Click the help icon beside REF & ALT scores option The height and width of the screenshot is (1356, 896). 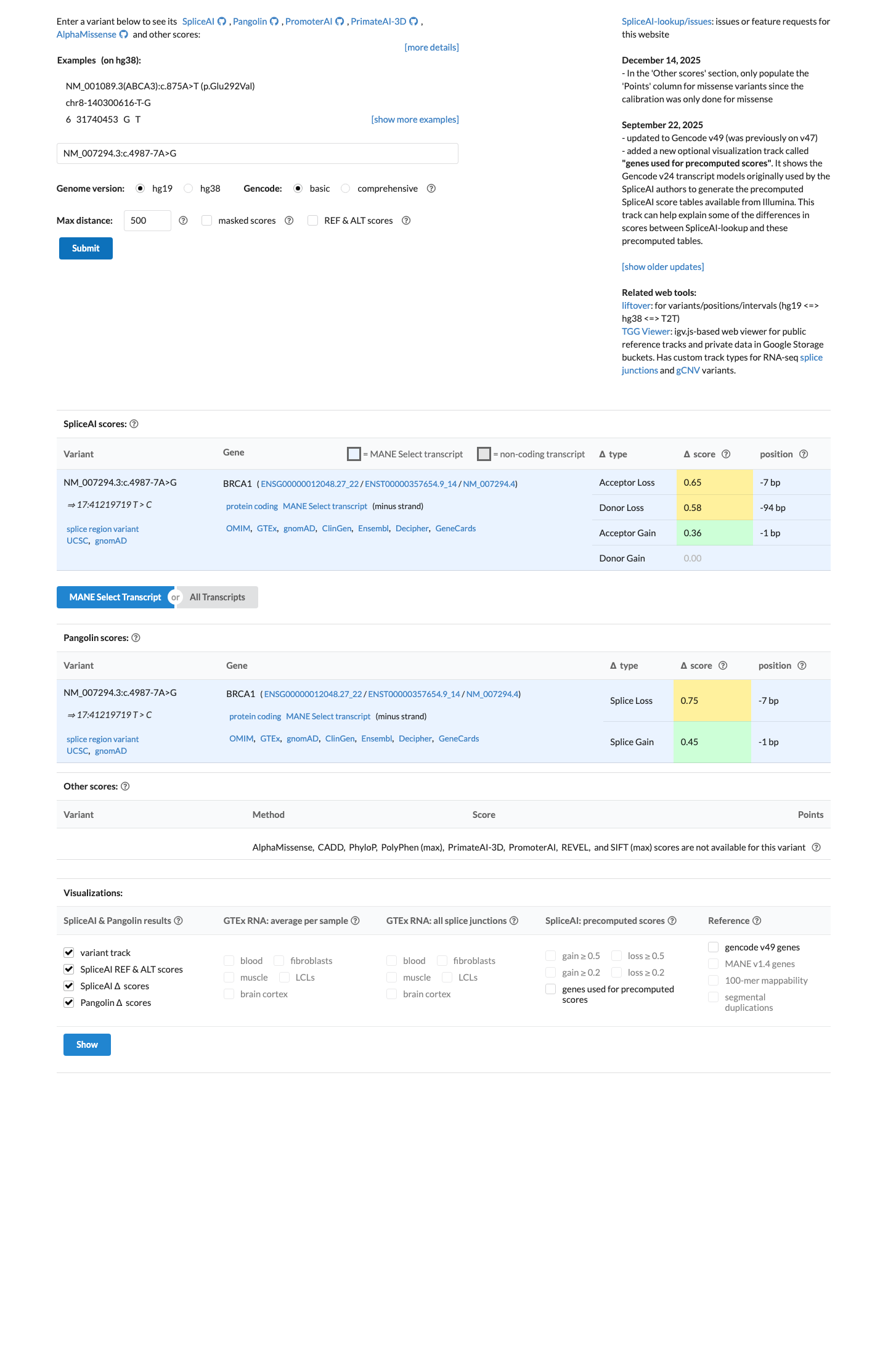(406, 221)
